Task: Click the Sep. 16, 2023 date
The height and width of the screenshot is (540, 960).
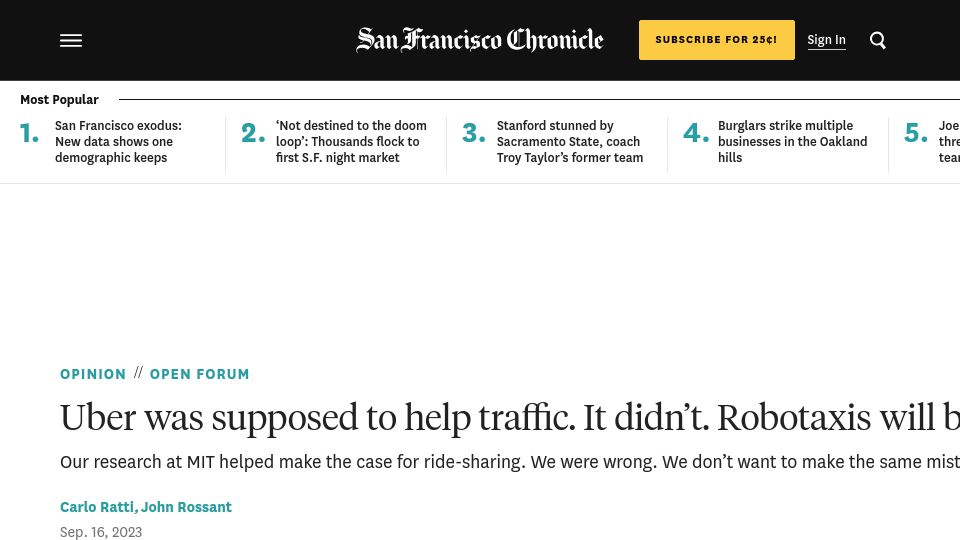Action: (x=101, y=532)
